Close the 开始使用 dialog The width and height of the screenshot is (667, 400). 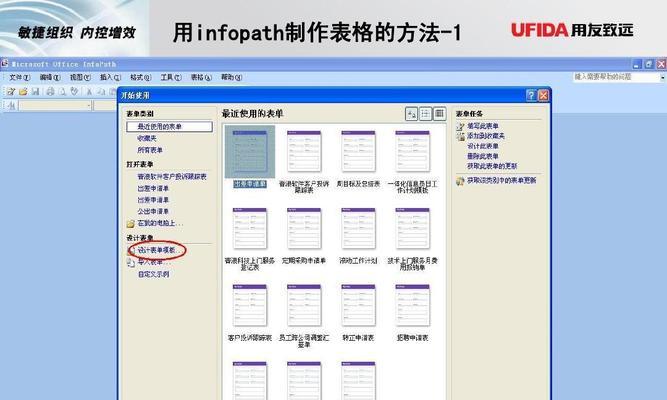tap(543, 95)
